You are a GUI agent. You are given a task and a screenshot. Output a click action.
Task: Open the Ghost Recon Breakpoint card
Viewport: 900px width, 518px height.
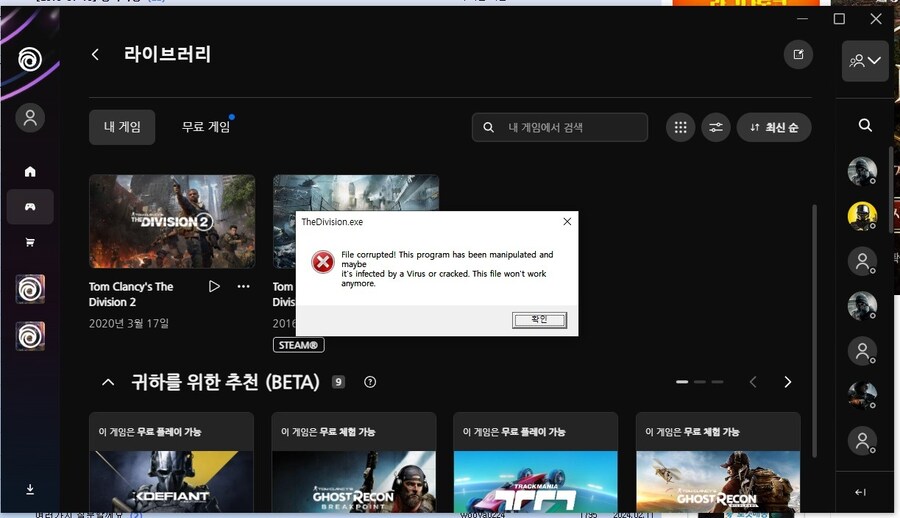pyautogui.click(x=354, y=462)
